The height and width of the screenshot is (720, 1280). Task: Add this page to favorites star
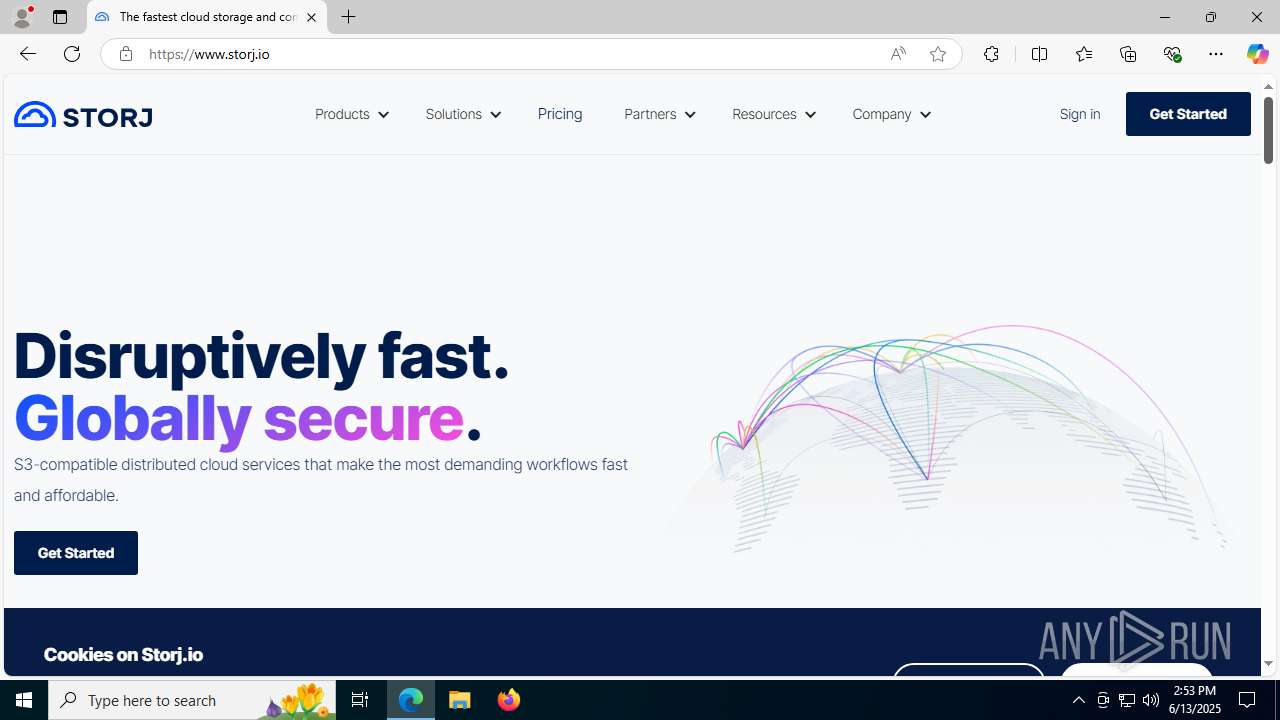pyautogui.click(x=938, y=54)
